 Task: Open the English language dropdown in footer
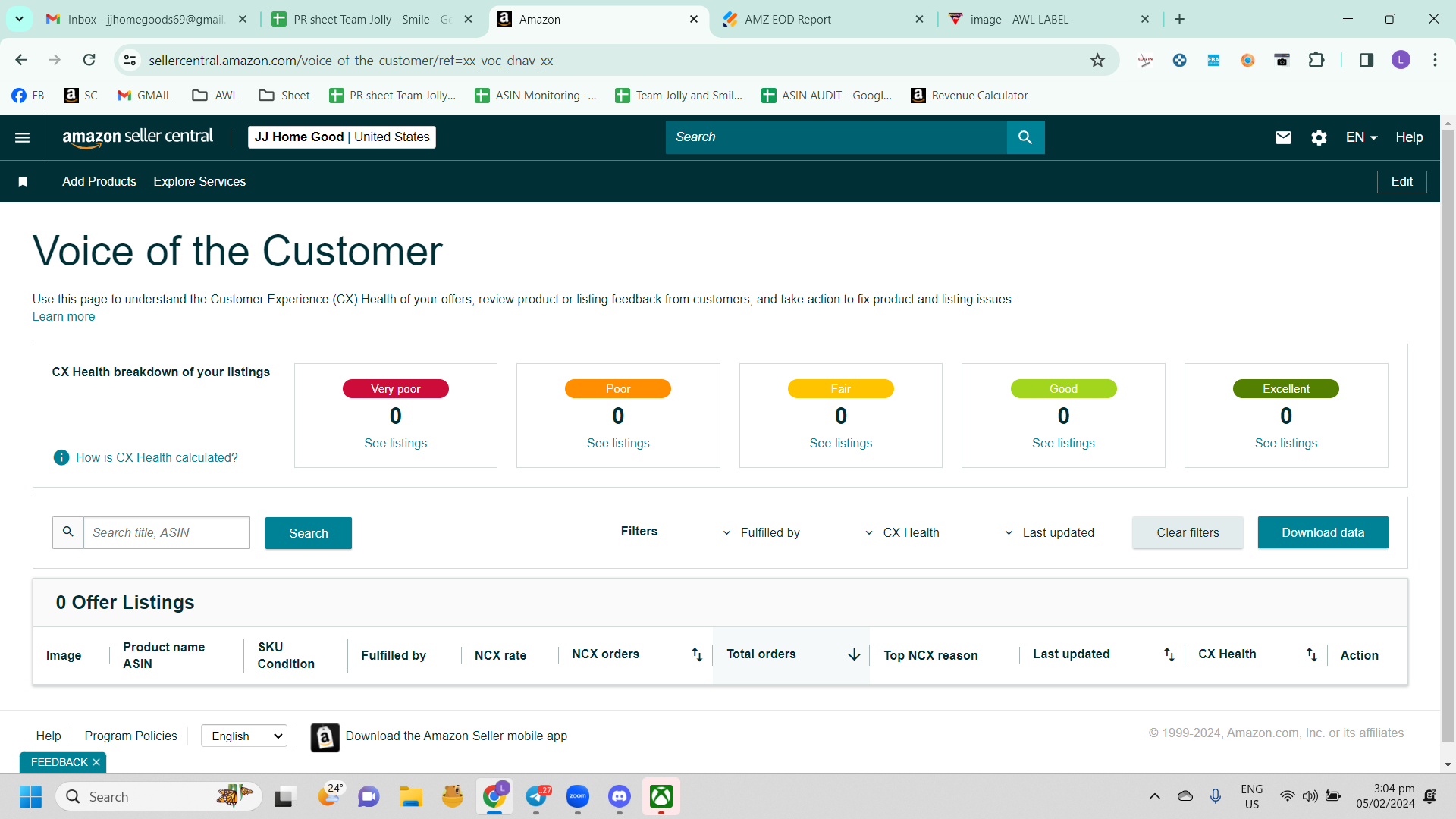click(244, 736)
